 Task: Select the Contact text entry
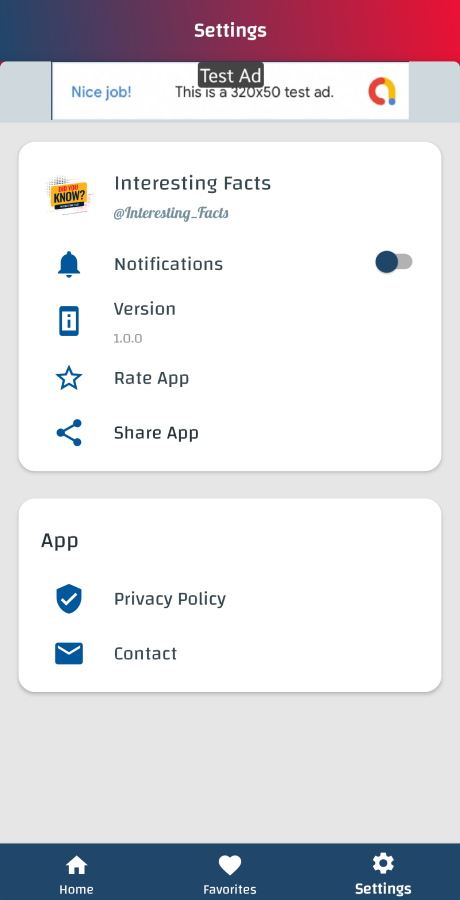click(145, 654)
